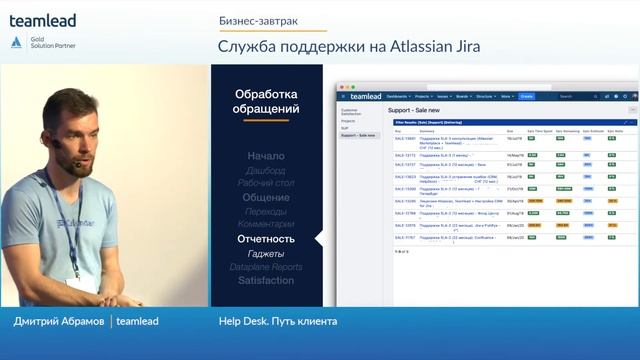Click the large teamlead logo in the banner

(x=43, y=21)
